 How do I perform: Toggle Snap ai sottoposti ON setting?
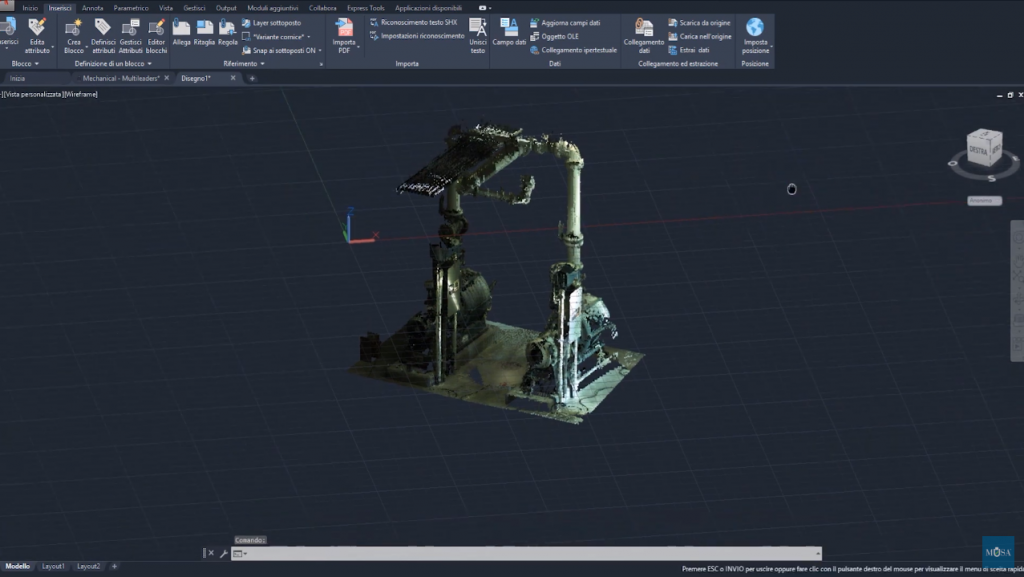point(283,50)
